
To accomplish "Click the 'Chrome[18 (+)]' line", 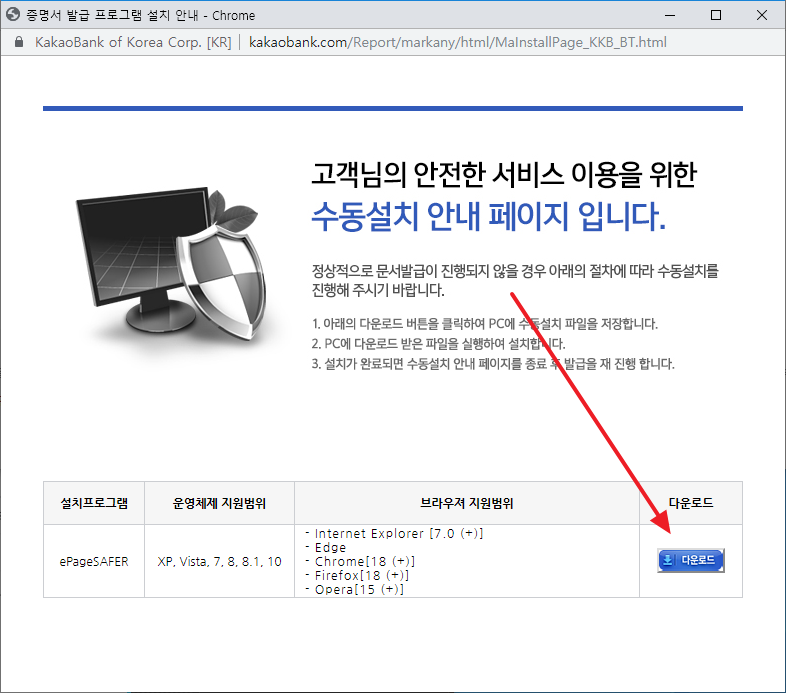I will (x=360, y=562).
